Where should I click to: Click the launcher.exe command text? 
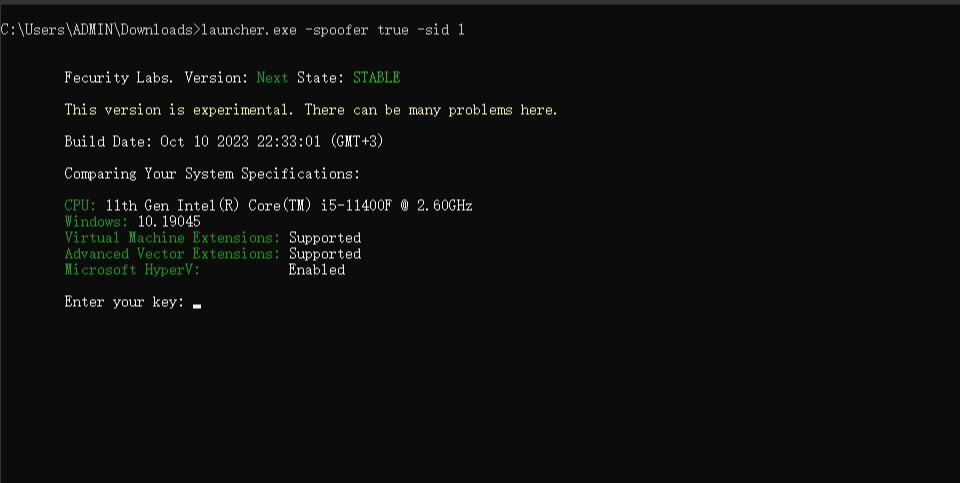[333, 30]
